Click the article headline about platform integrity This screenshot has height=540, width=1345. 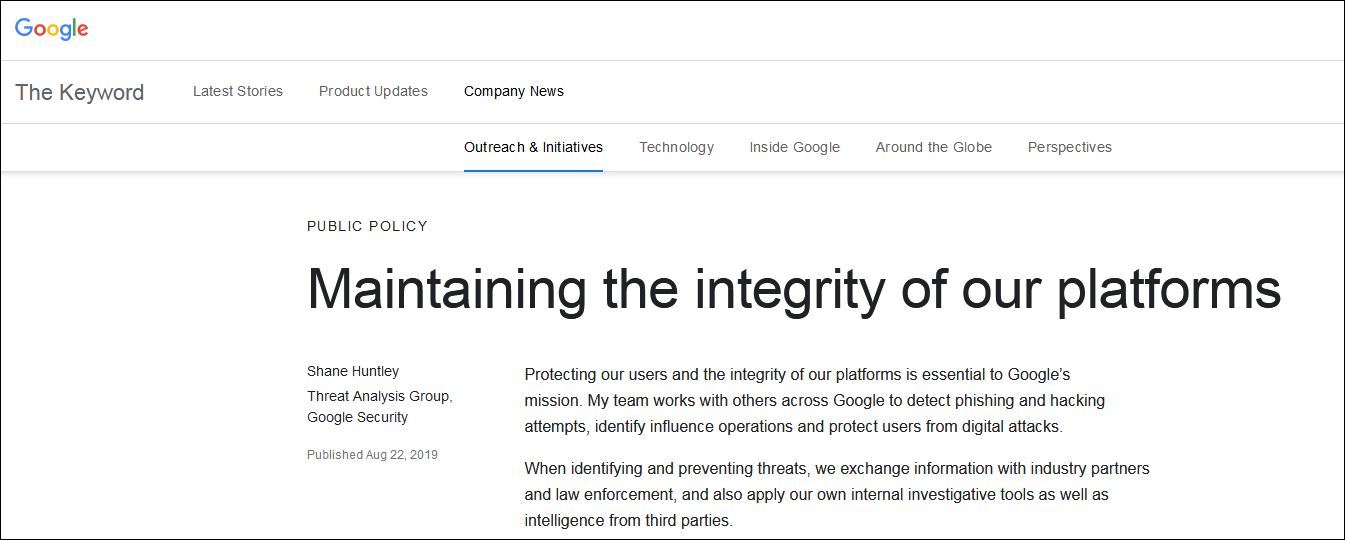tap(793, 289)
